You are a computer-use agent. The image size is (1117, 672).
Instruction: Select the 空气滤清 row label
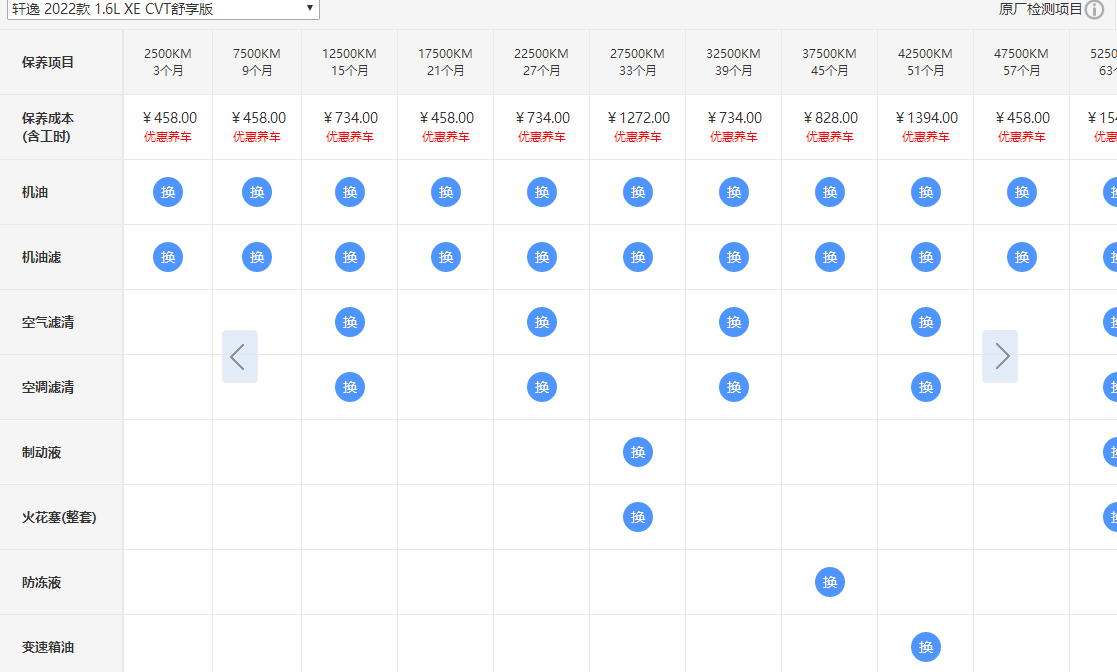pos(48,322)
